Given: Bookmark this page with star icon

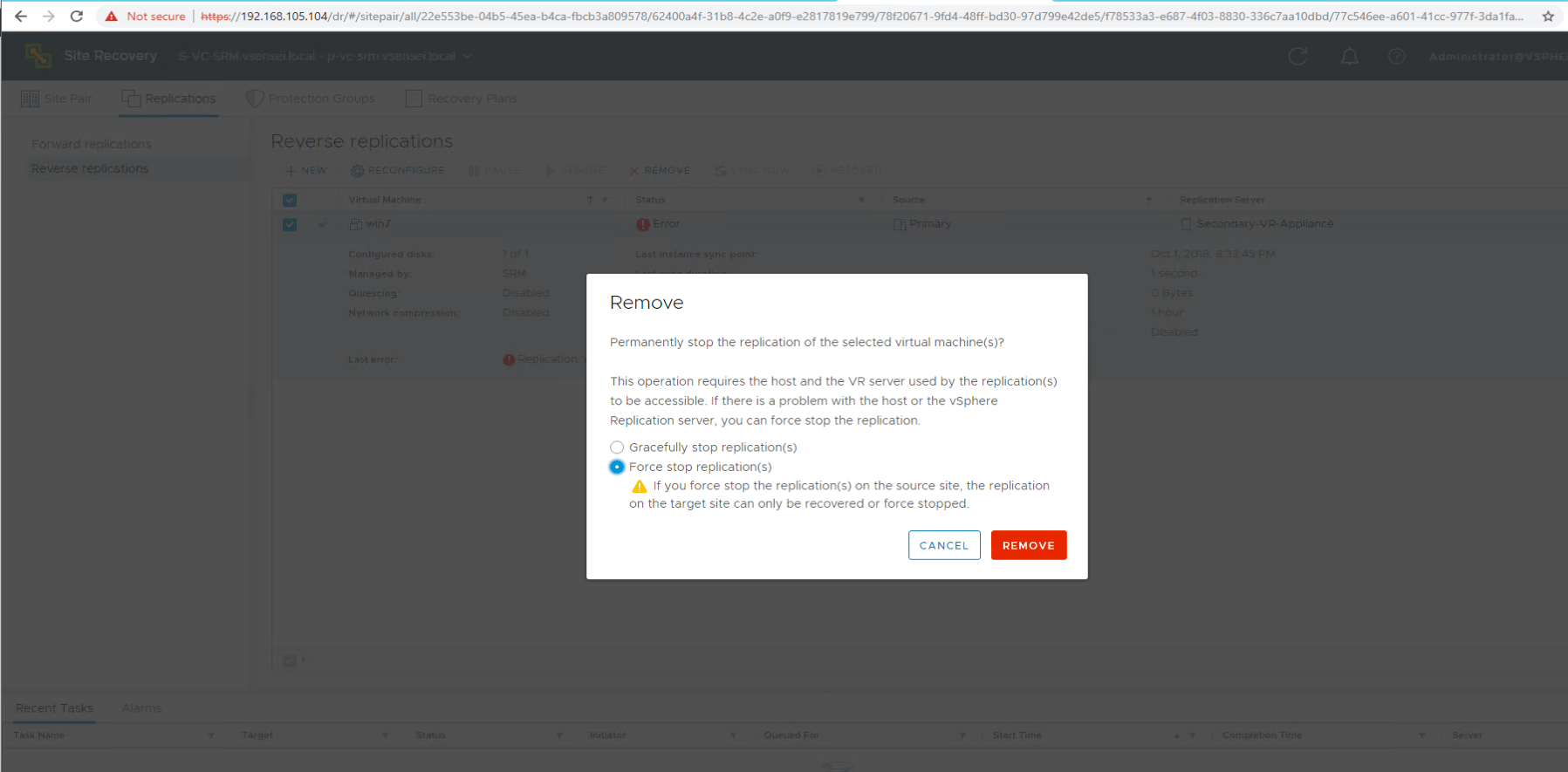Looking at the screenshot, I should 1548,16.
